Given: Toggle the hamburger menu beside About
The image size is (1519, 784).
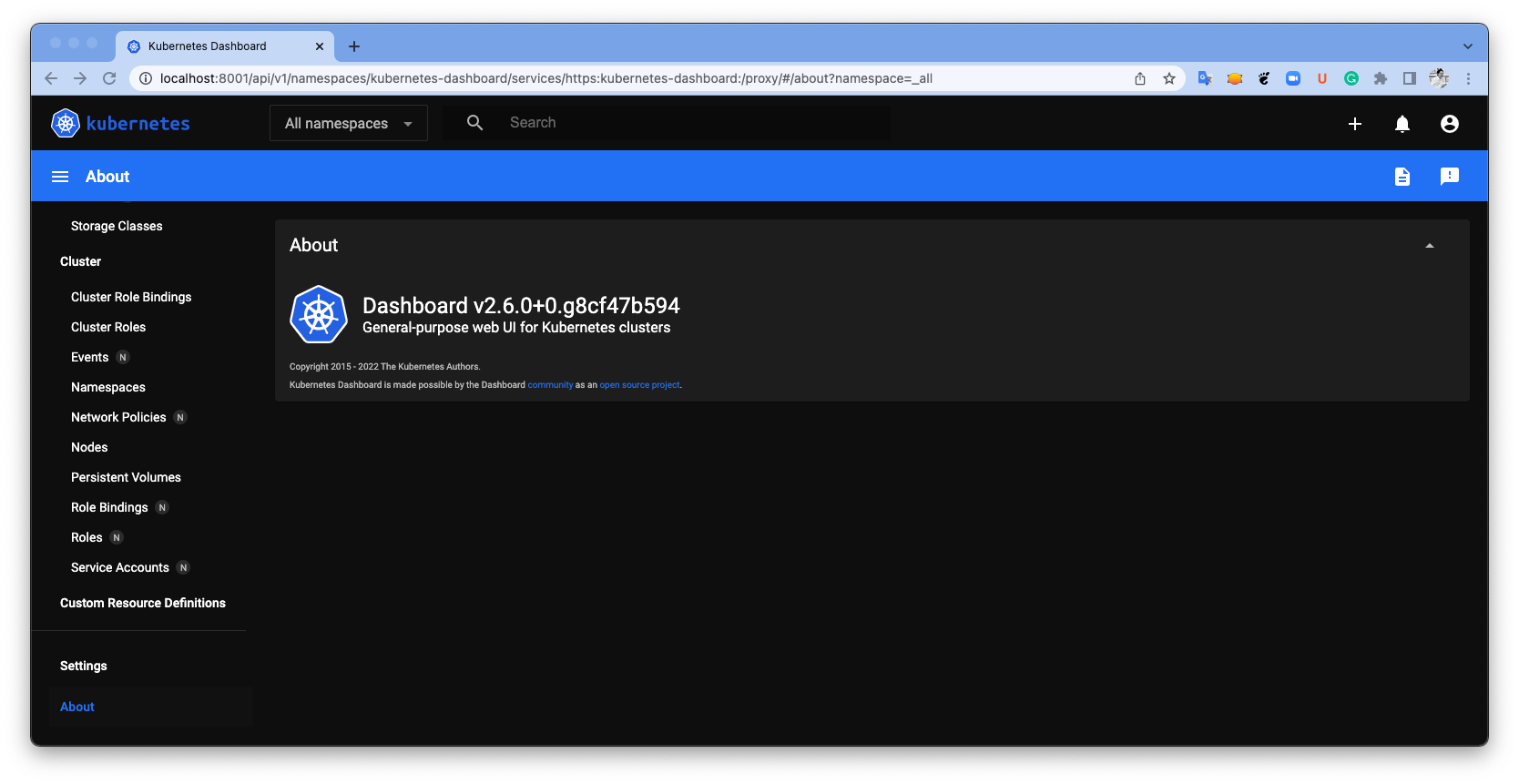Looking at the screenshot, I should click(x=60, y=177).
